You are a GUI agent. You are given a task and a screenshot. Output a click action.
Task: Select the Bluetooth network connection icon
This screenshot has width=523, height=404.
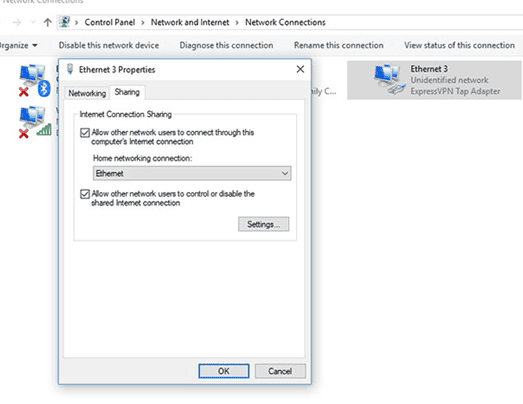pos(34,80)
